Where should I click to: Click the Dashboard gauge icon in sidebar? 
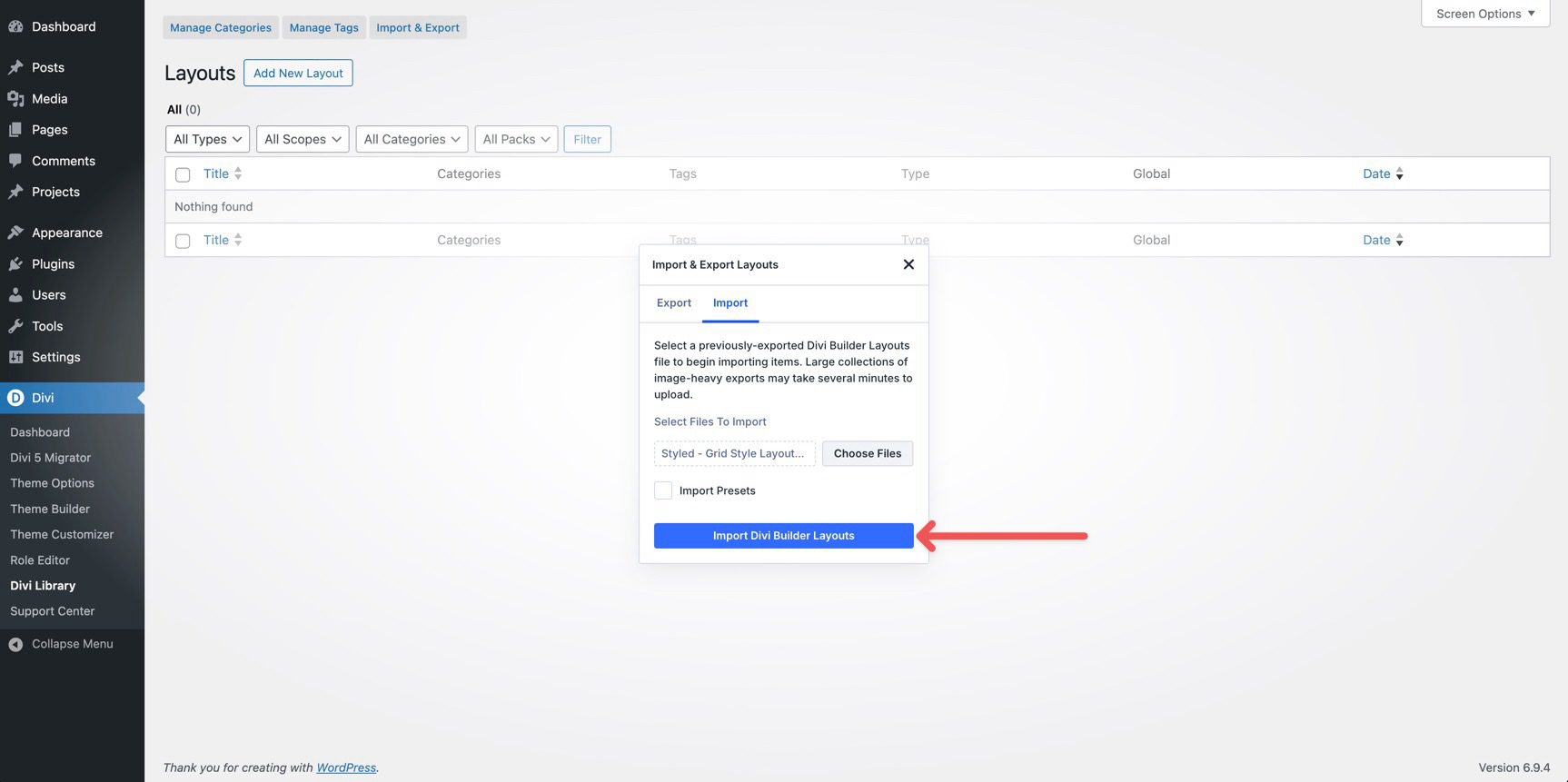coord(15,26)
